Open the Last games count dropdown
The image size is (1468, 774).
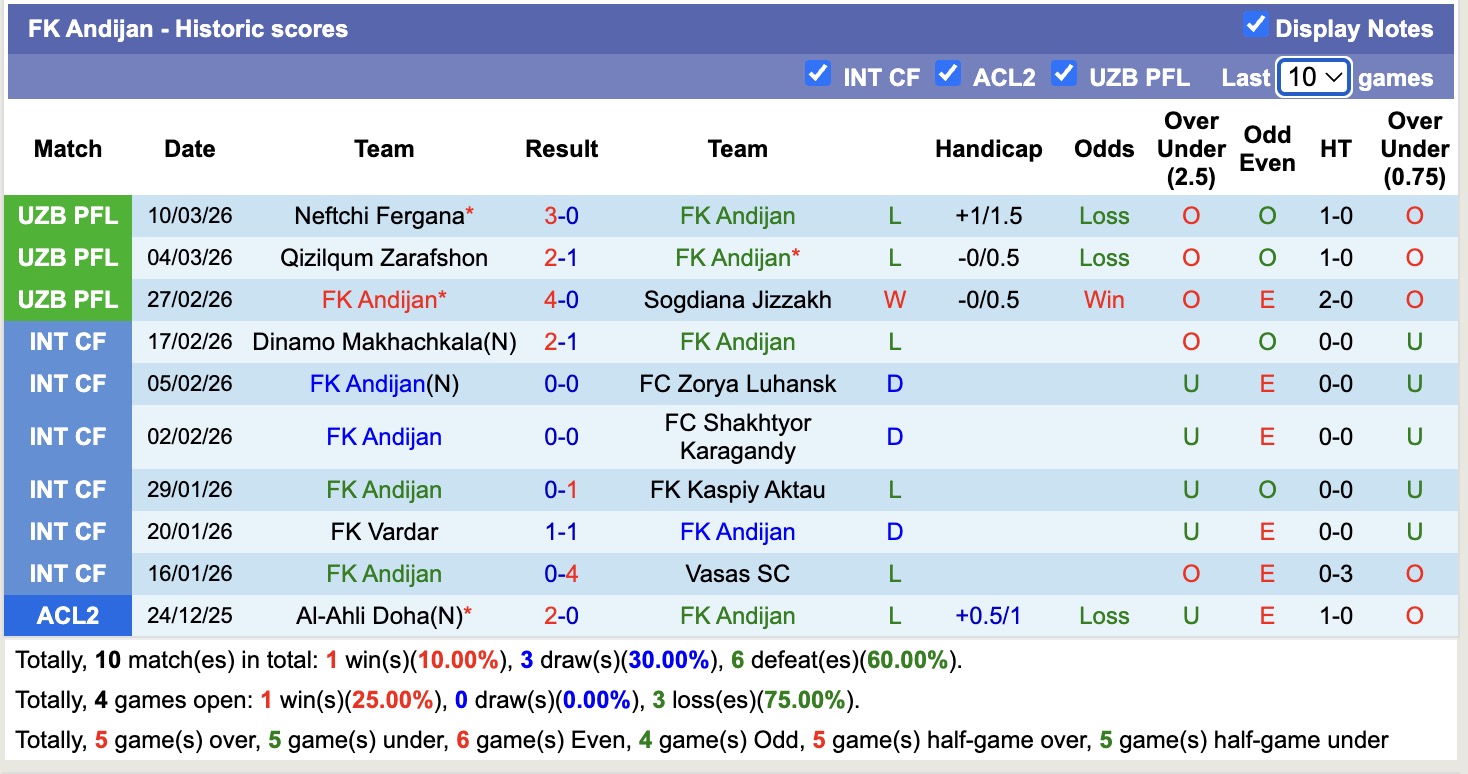[1313, 77]
